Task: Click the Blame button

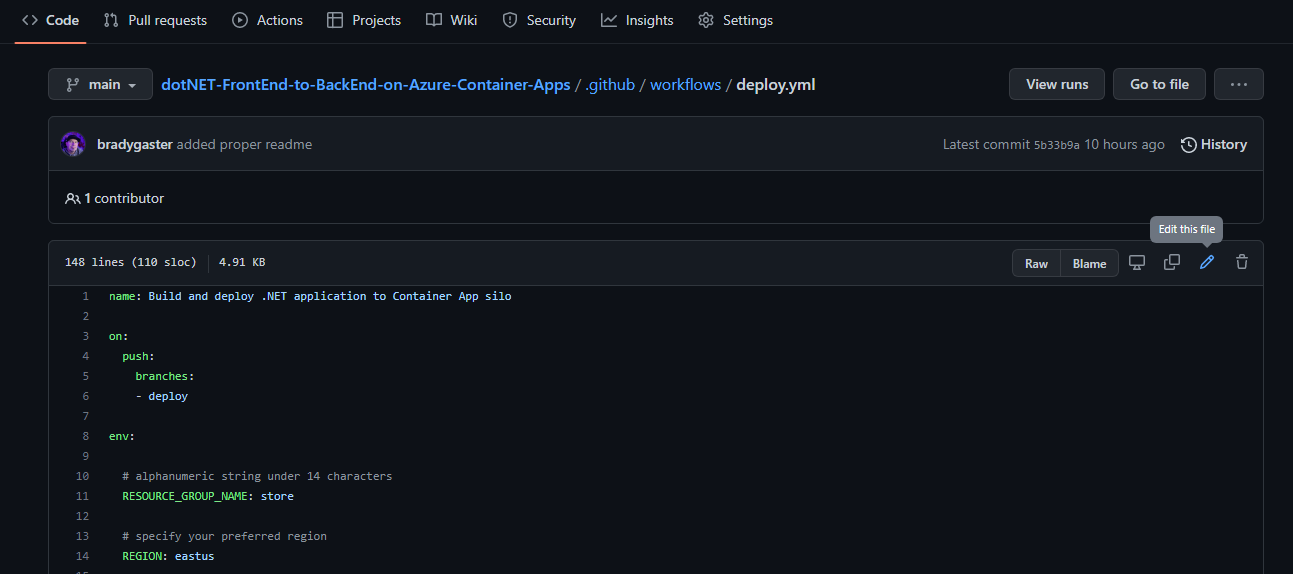Action: [1089, 263]
